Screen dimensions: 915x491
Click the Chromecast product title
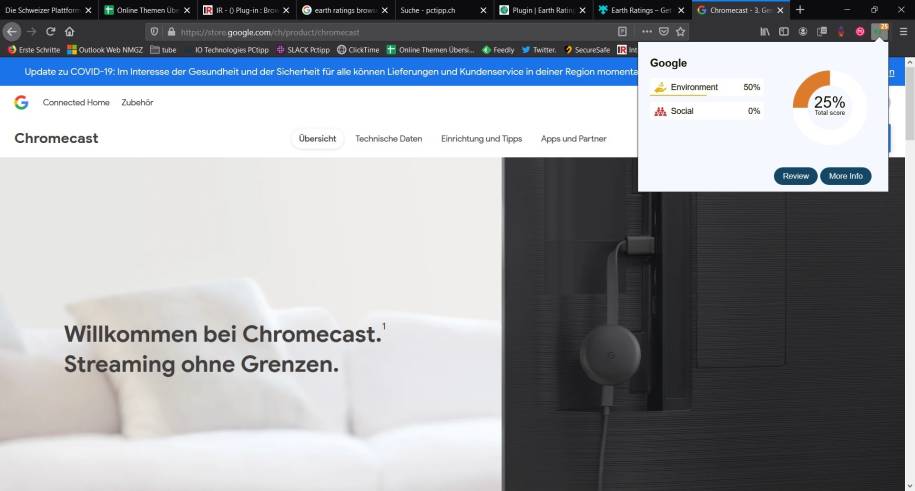[x=56, y=138]
